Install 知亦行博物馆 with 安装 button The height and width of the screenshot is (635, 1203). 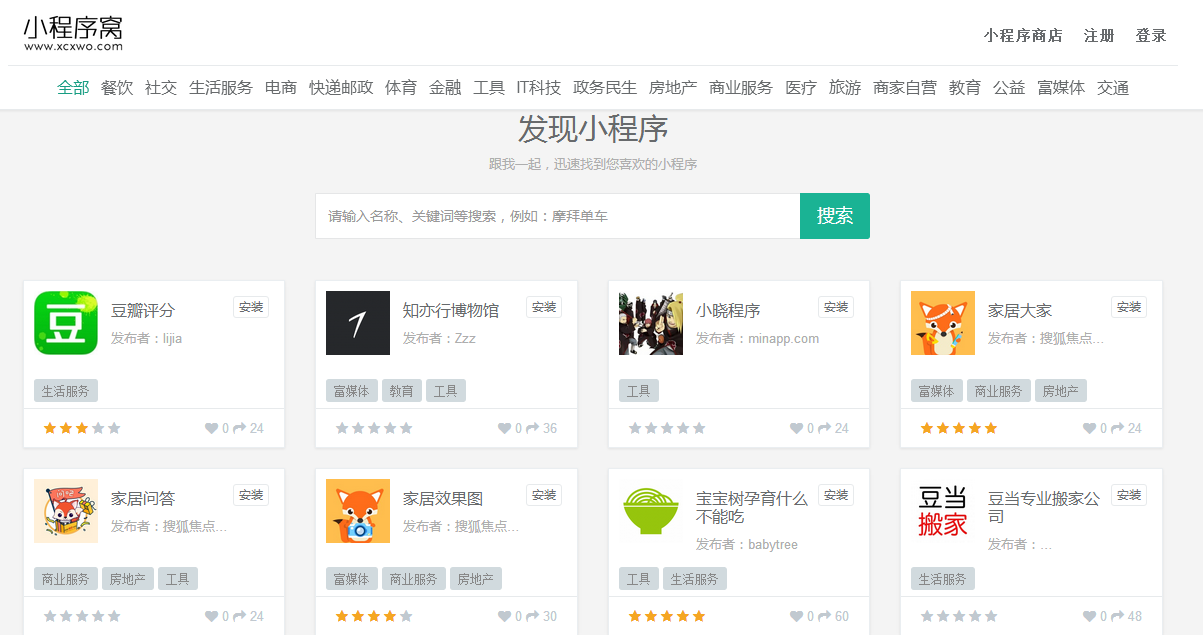pyautogui.click(x=544, y=307)
